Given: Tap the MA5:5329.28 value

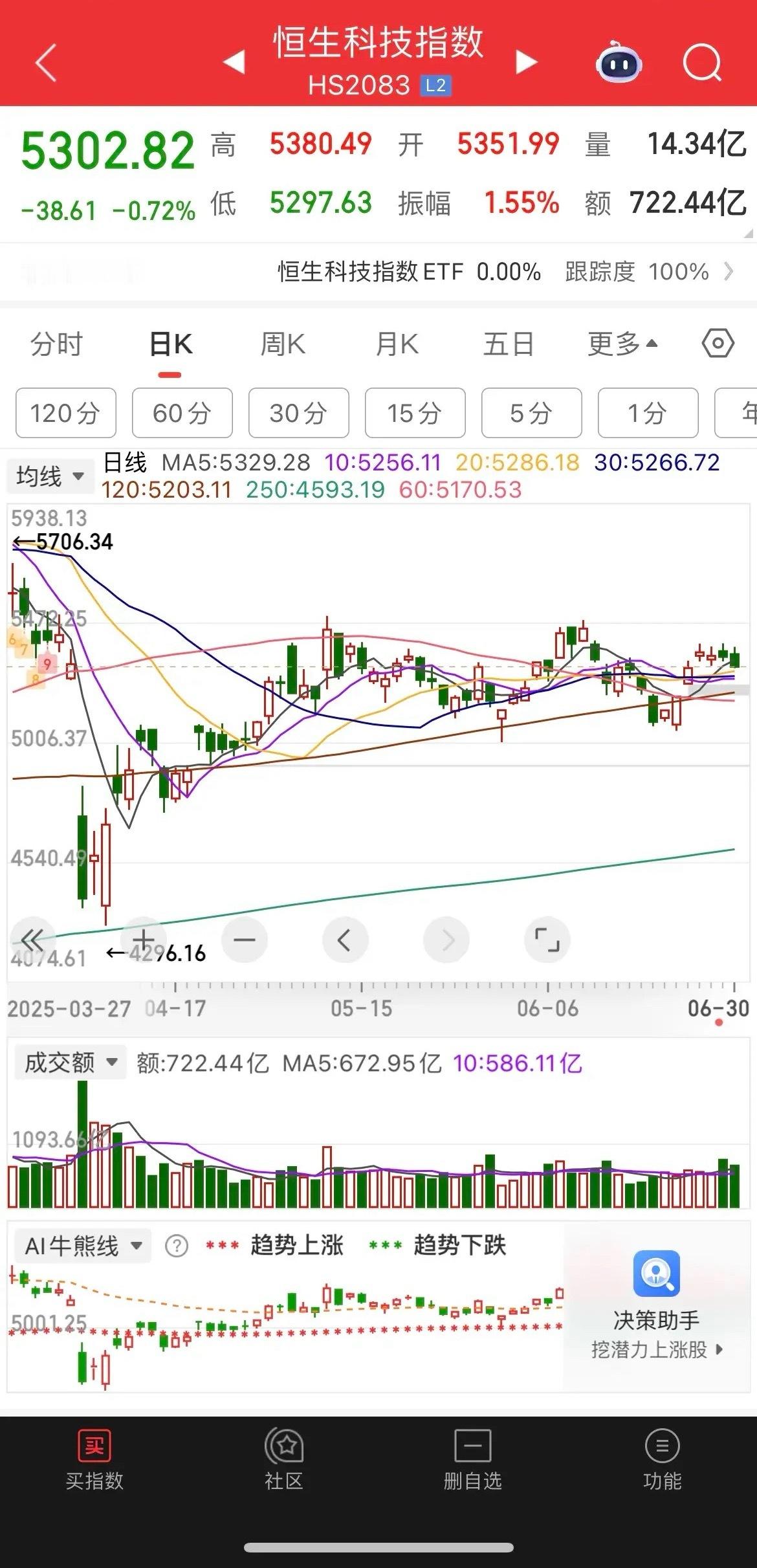Looking at the screenshot, I should (x=236, y=463).
